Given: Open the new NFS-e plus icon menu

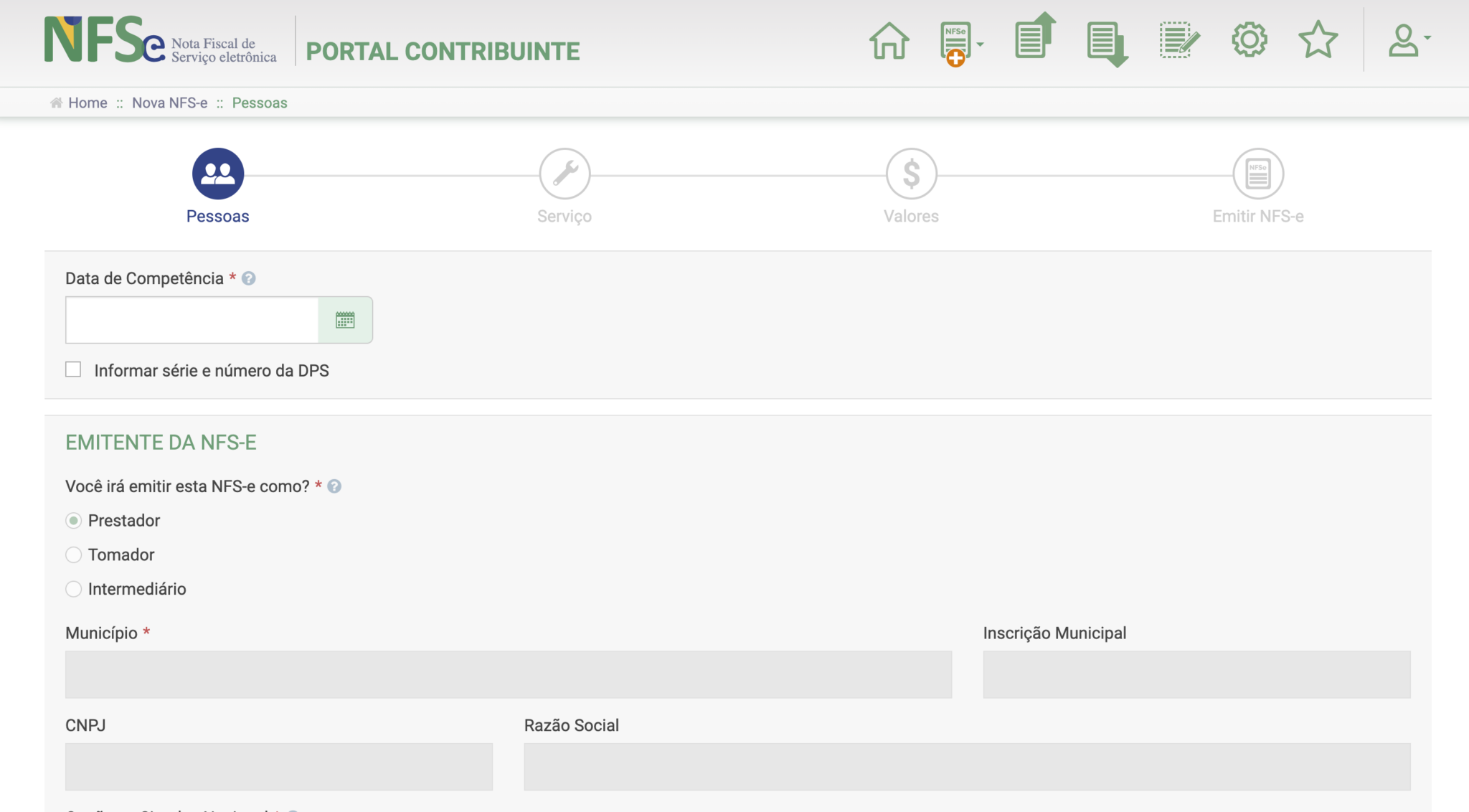Looking at the screenshot, I should click(960, 43).
